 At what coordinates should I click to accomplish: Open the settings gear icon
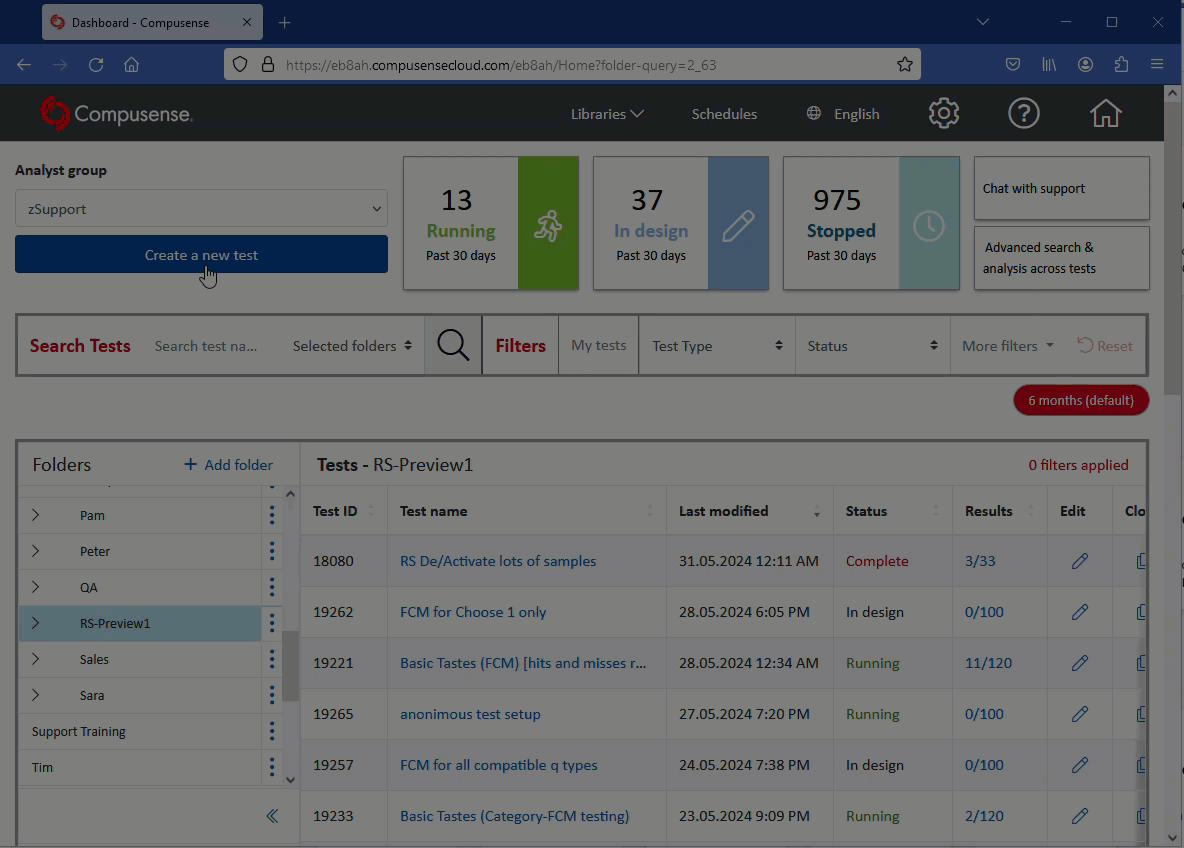click(943, 113)
